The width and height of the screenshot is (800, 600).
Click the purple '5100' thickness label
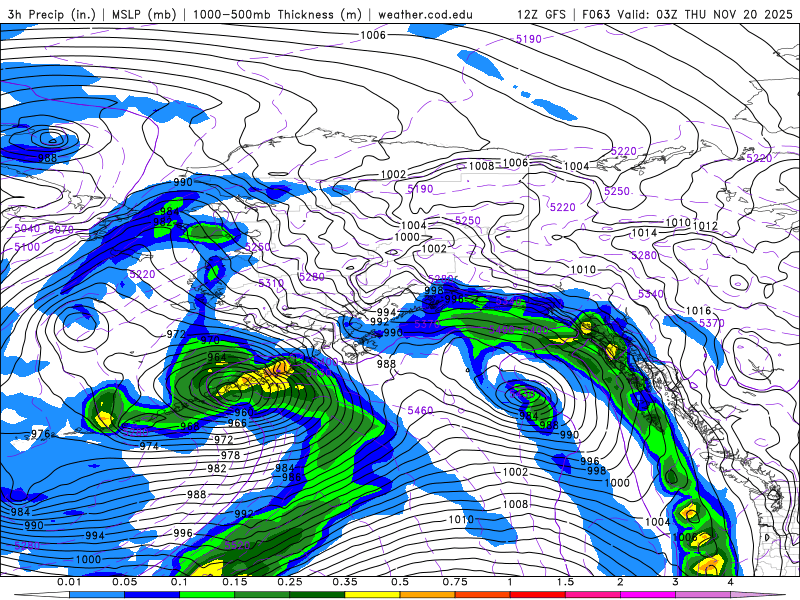pyautogui.click(x=27, y=247)
